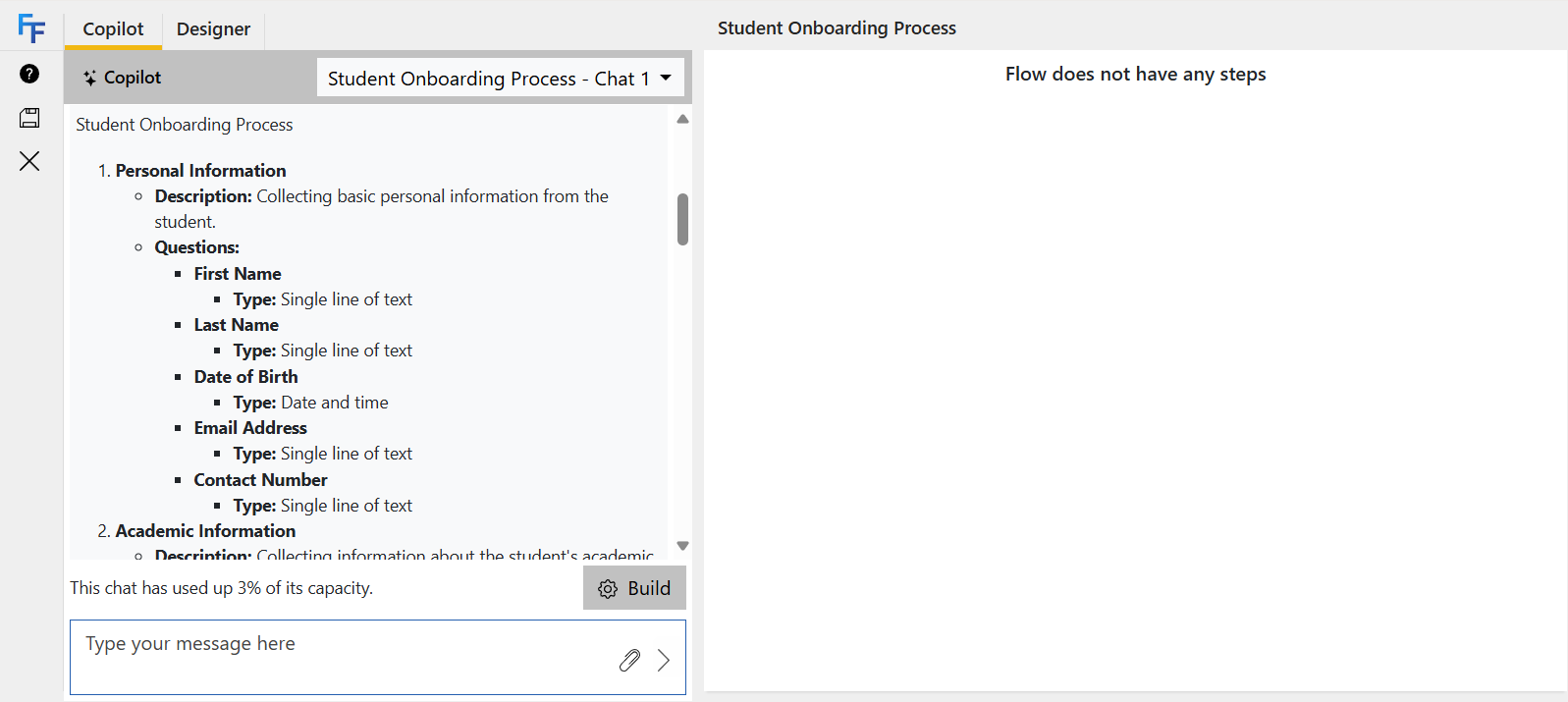Click the 'Last Name' question item
Image resolution: width=1568 pixels, height=702 pixels.
(x=236, y=325)
